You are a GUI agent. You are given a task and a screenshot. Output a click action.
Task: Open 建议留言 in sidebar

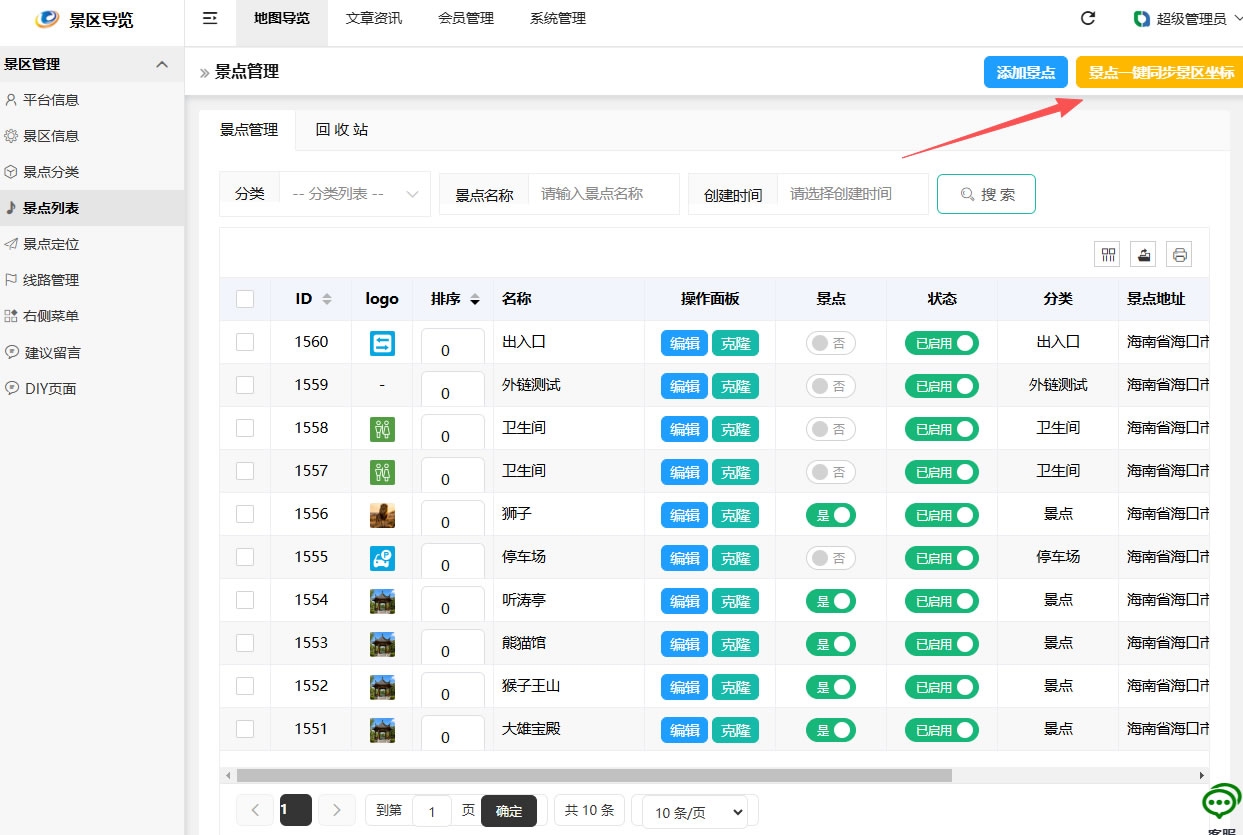(92, 352)
